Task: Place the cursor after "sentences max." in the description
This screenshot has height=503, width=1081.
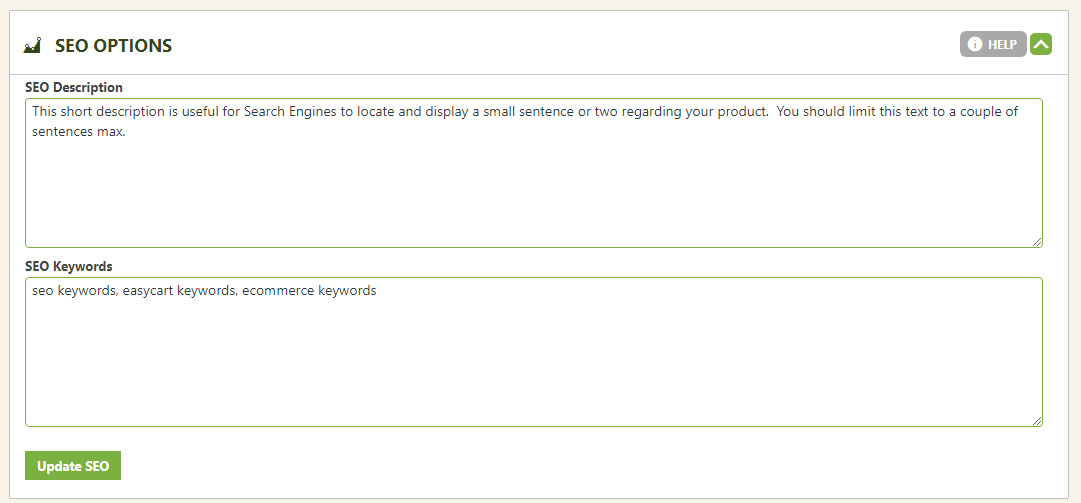Action: tap(126, 132)
